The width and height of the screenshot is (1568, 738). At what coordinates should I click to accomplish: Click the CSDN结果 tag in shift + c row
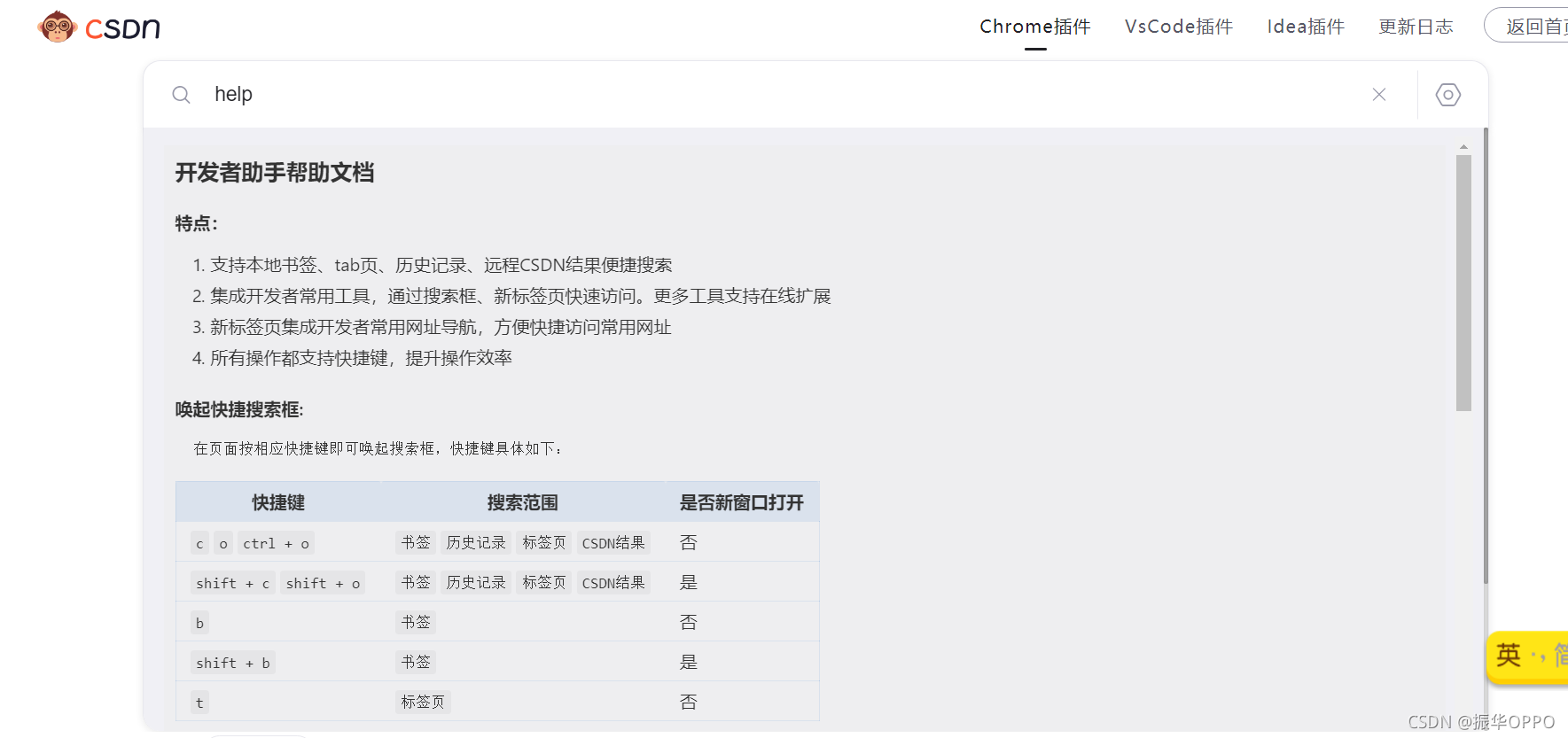(613, 582)
